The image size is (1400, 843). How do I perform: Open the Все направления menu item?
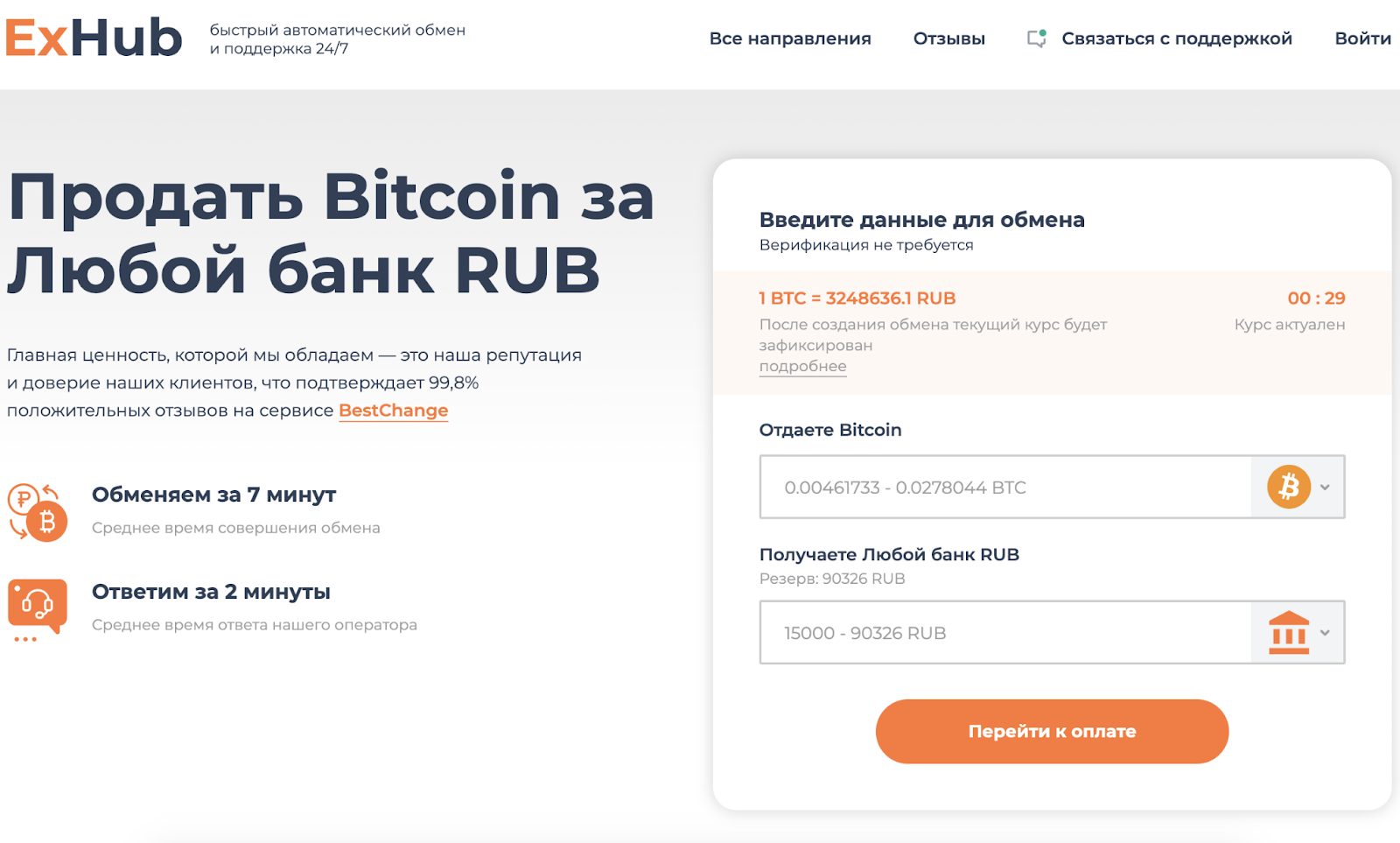tap(790, 39)
